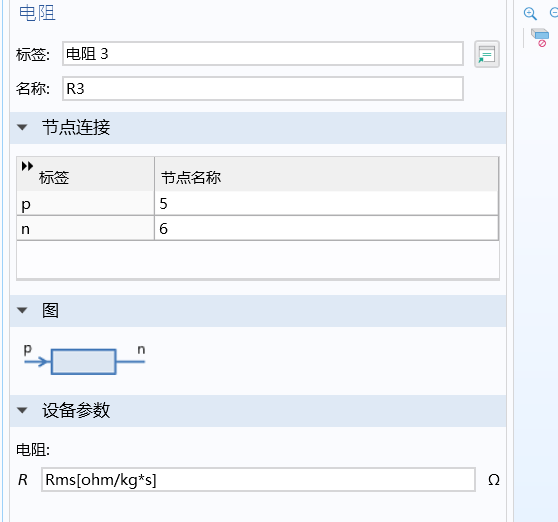Collapse the 节点连接 section
Viewport: 558px width, 522px height.
pos(22,127)
